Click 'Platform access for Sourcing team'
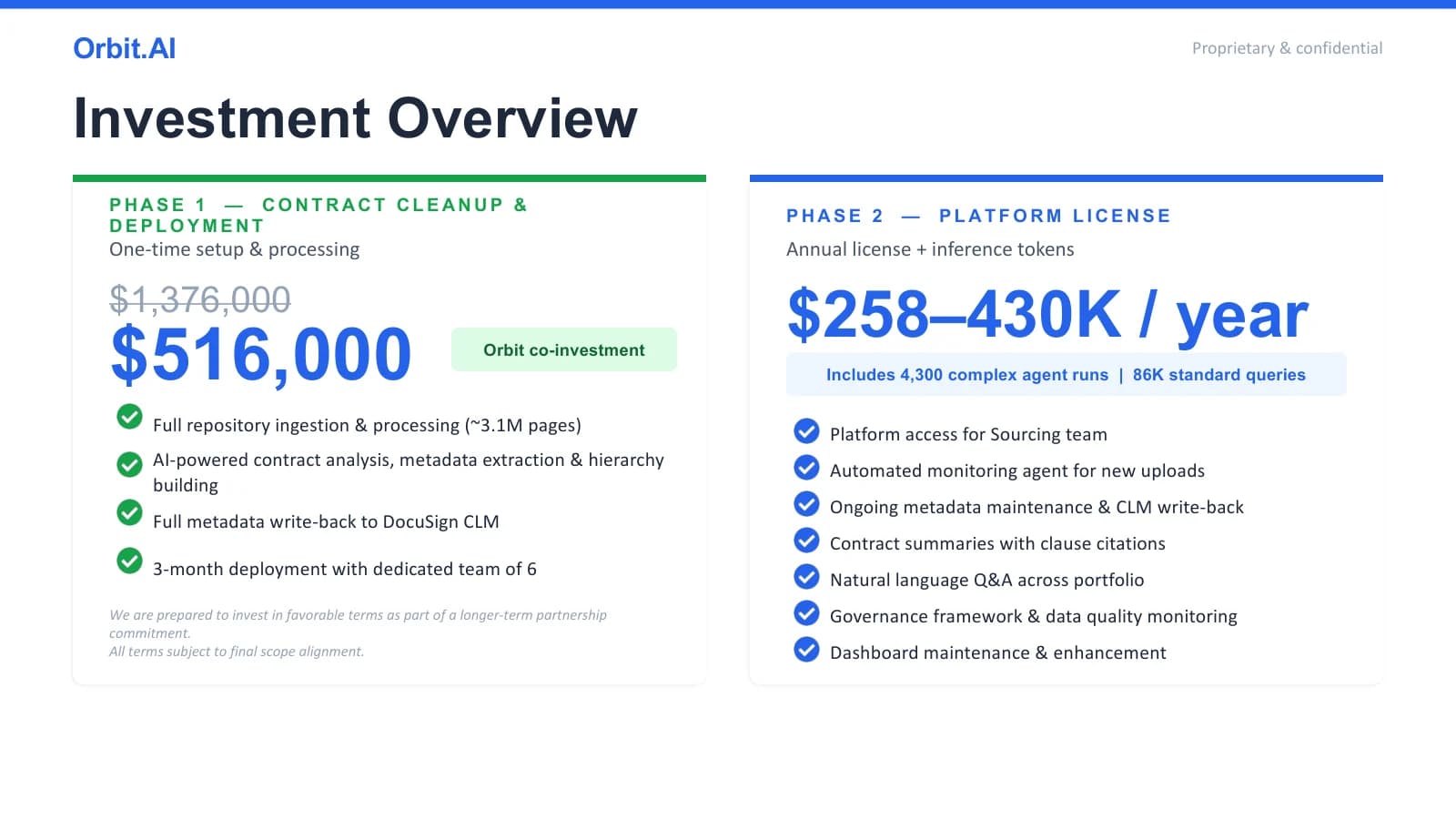This screenshot has width=1456, height=819. tap(968, 434)
